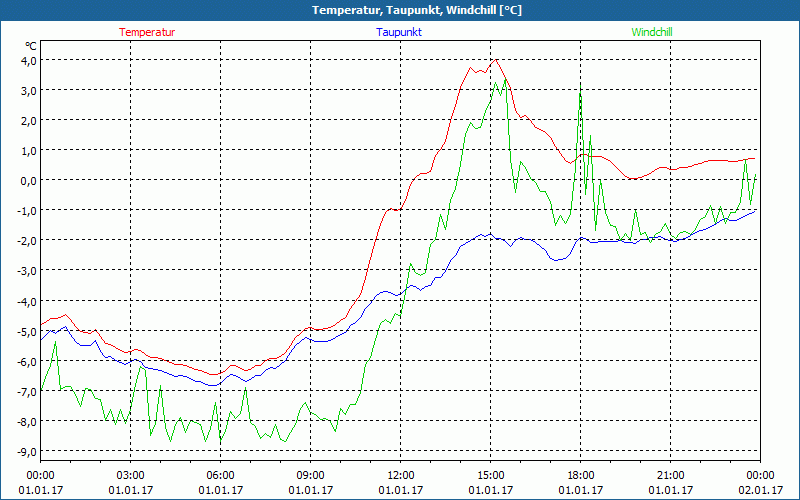Screen dimensions: 800x500
Task: Click the '01.01.17' date under 15:00
Action: click(x=491, y=490)
